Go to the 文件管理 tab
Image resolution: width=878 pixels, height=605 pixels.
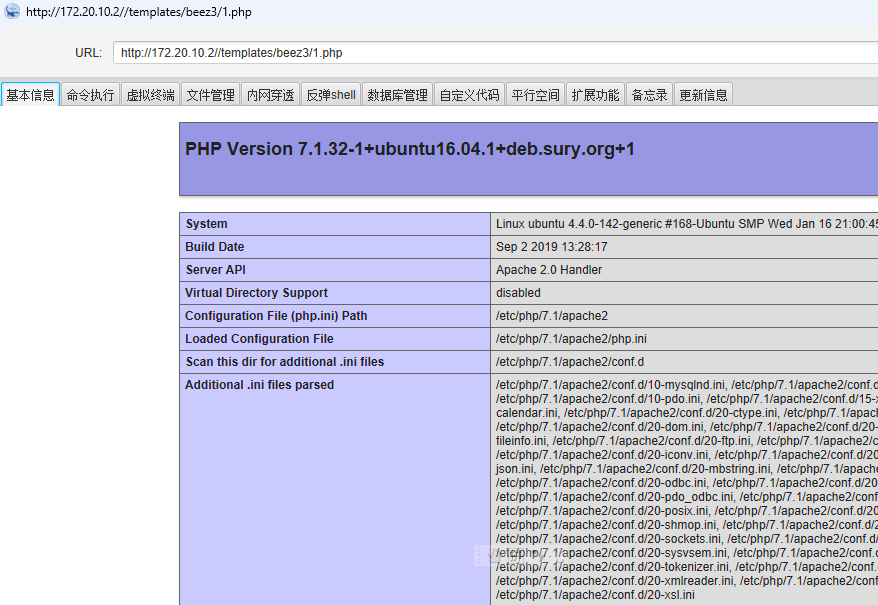211,95
